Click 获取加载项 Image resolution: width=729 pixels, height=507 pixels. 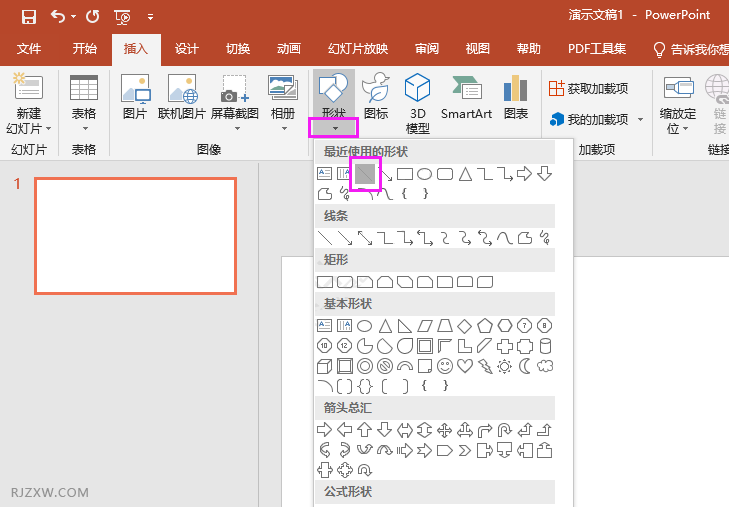589,88
